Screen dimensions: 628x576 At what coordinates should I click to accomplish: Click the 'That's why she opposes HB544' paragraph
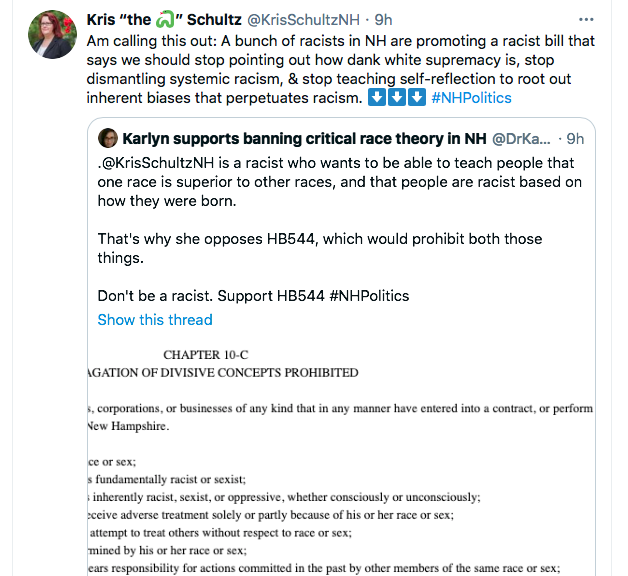[320, 248]
